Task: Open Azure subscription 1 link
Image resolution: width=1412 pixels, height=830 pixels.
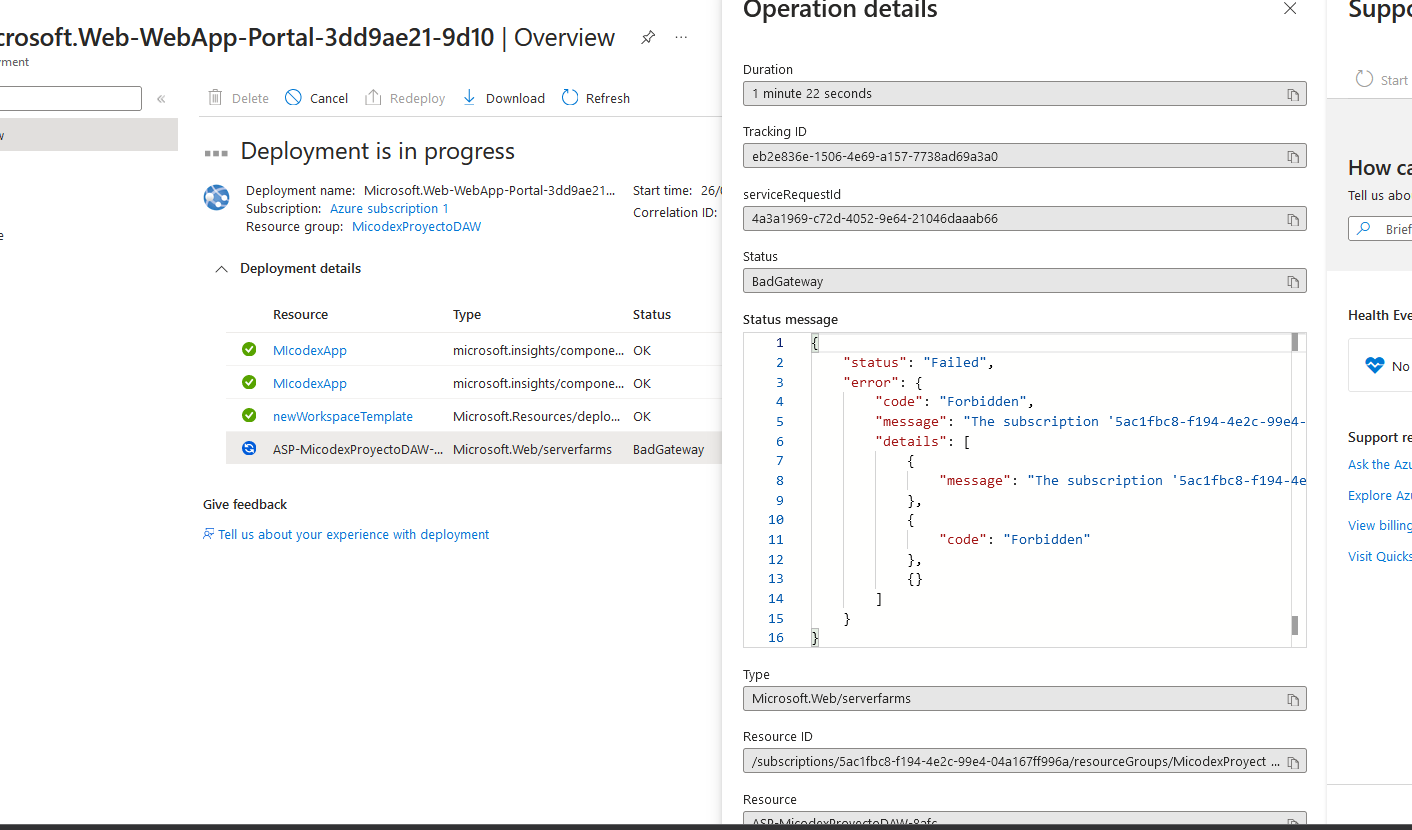Action: (389, 209)
